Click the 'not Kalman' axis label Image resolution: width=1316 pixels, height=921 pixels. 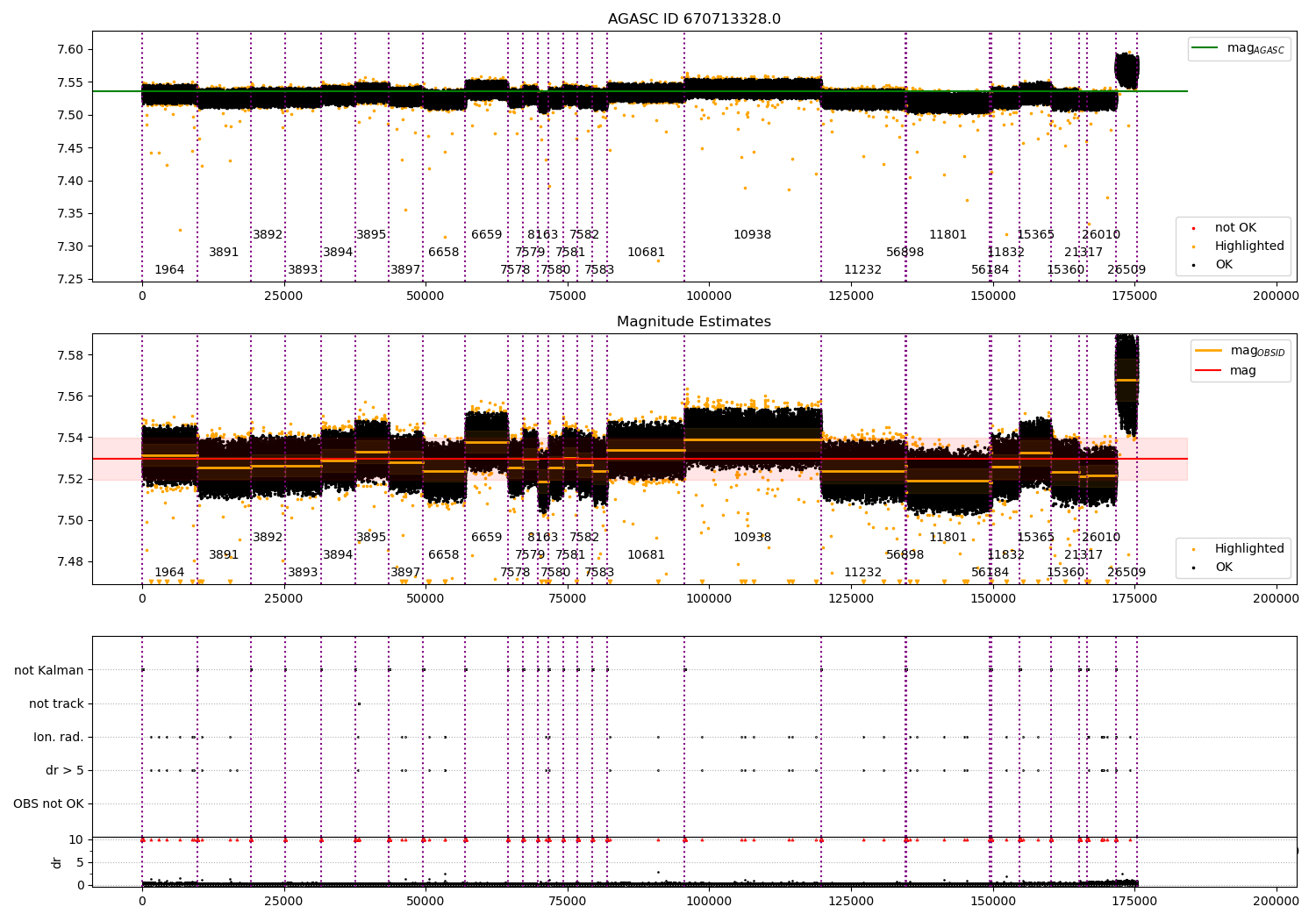pos(49,671)
